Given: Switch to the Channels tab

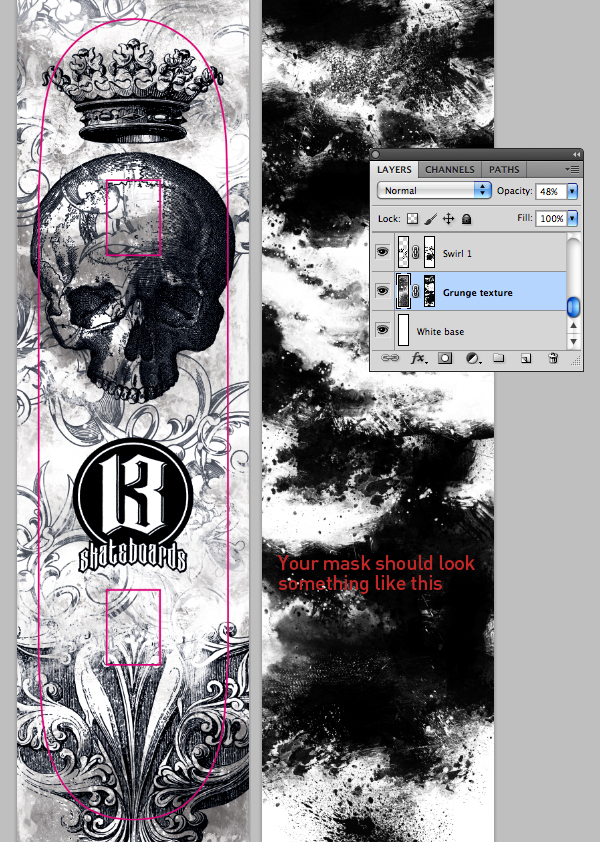Looking at the screenshot, I should click(x=450, y=170).
